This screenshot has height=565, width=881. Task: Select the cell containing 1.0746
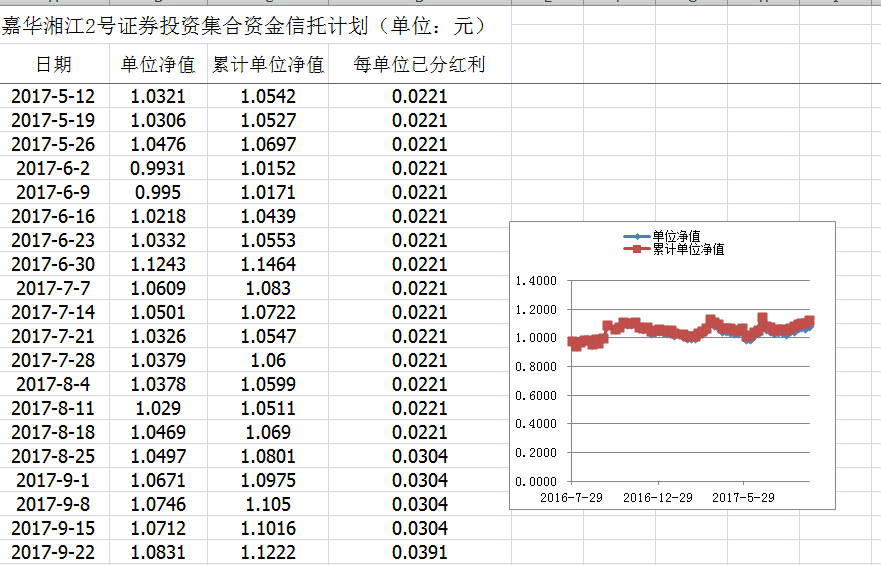[157, 504]
